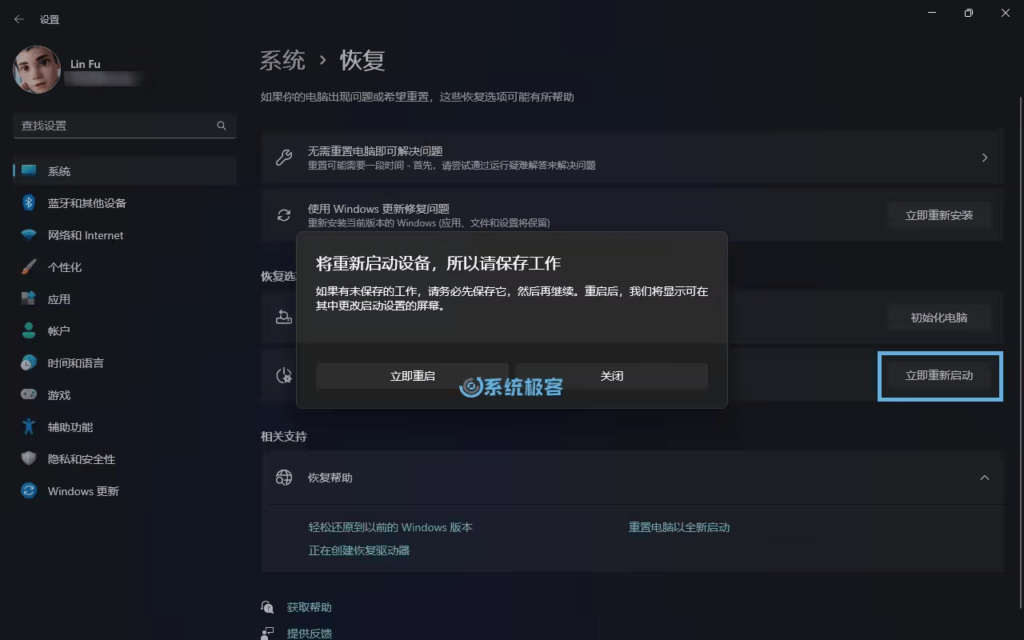Click the Accessibility figure icon
Image resolution: width=1024 pixels, height=640 pixels.
29,427
